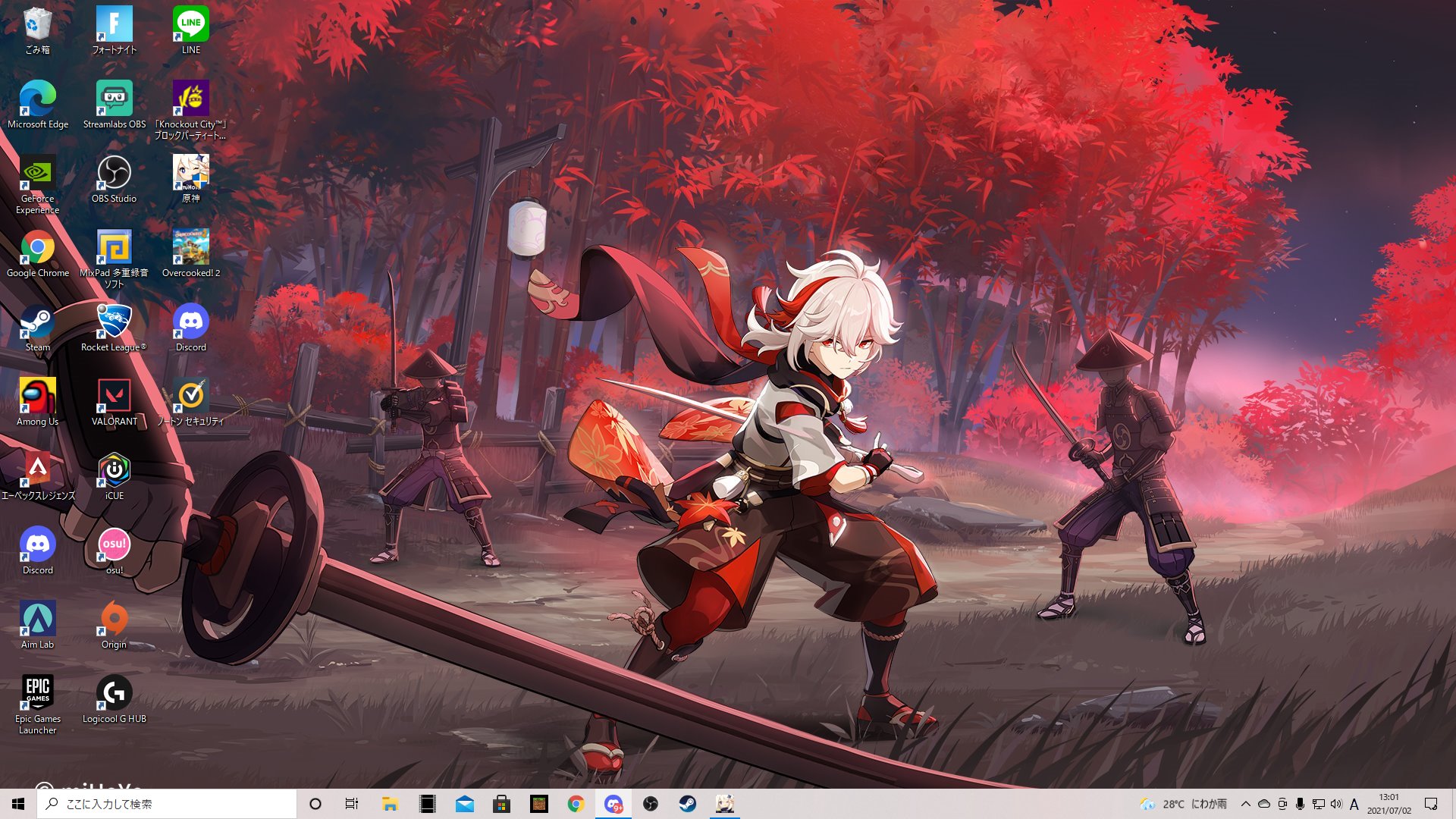This screenshot has height=819, width=1456.
Task: Select the Rocket League desktop shortcut
Action: point(114,328)
